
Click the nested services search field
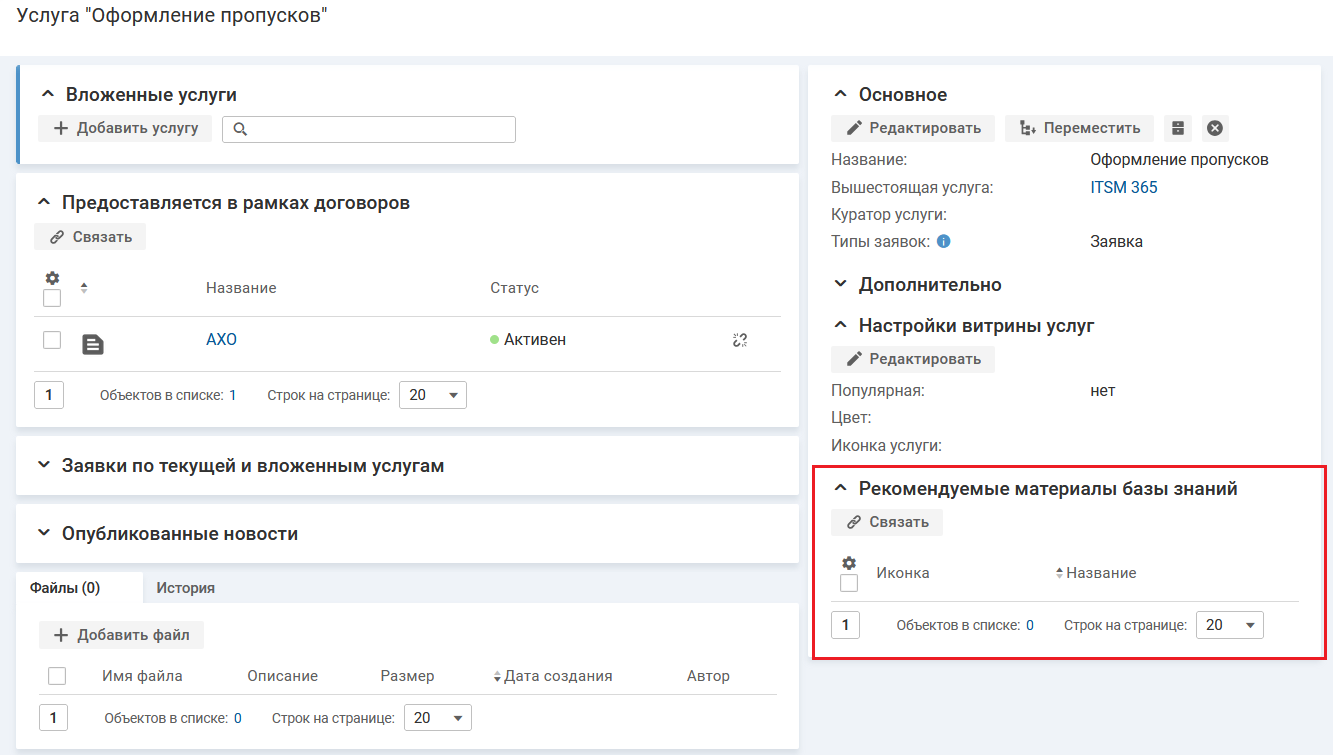pos(380,129)
